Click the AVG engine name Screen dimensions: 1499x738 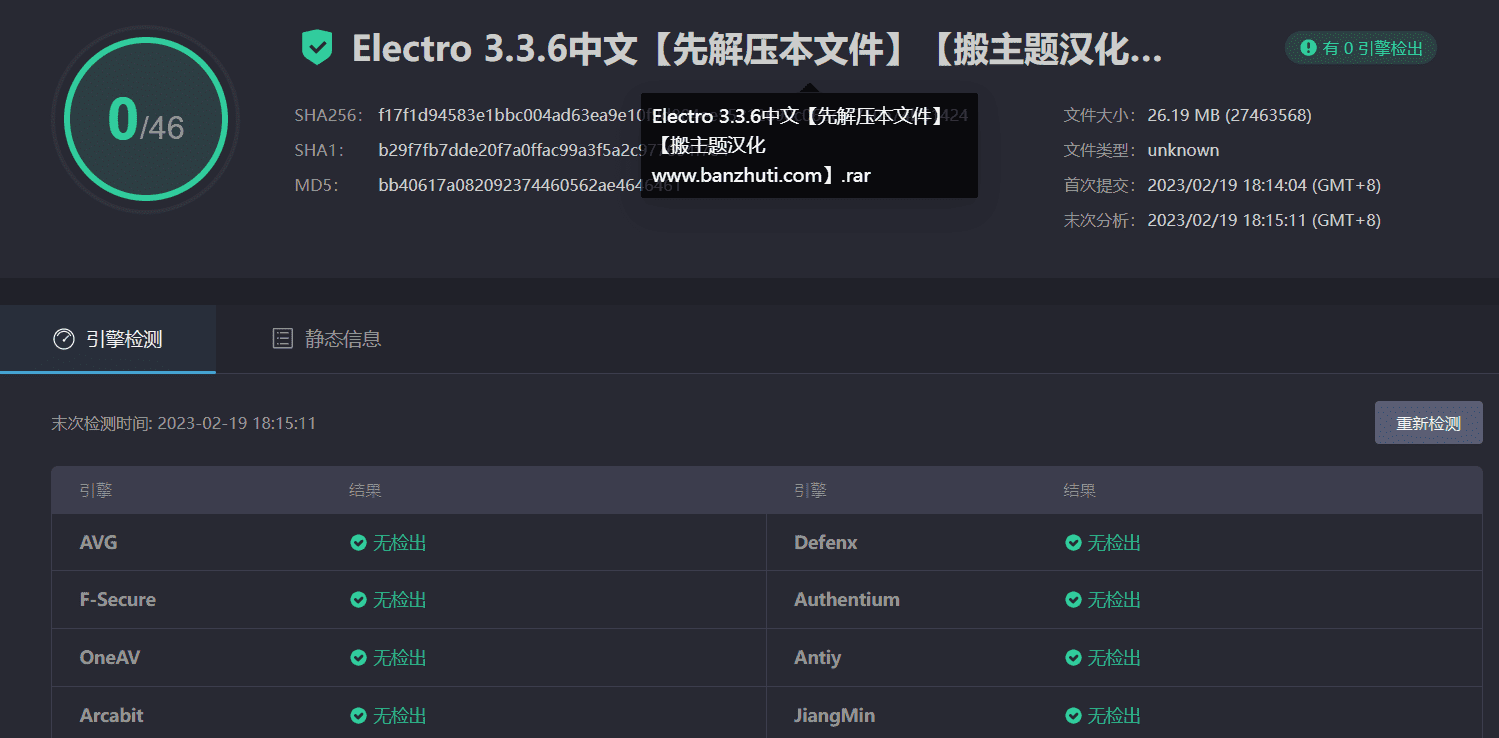tap(98, 543)
